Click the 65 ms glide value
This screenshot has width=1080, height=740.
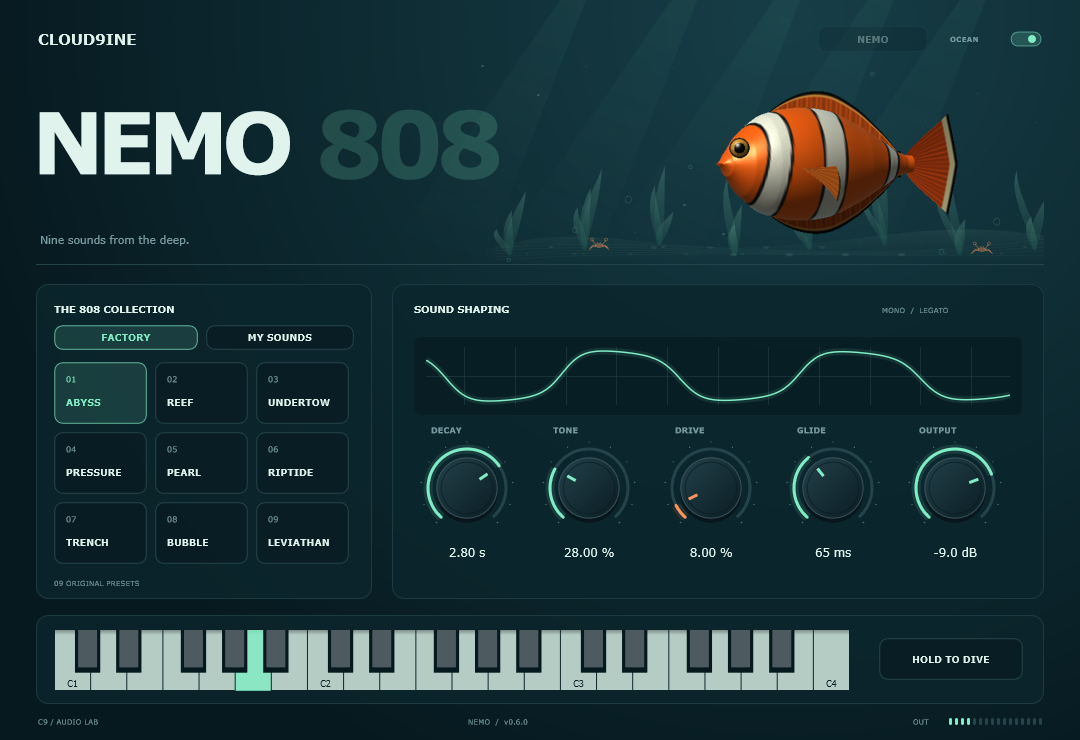[833, 553]
